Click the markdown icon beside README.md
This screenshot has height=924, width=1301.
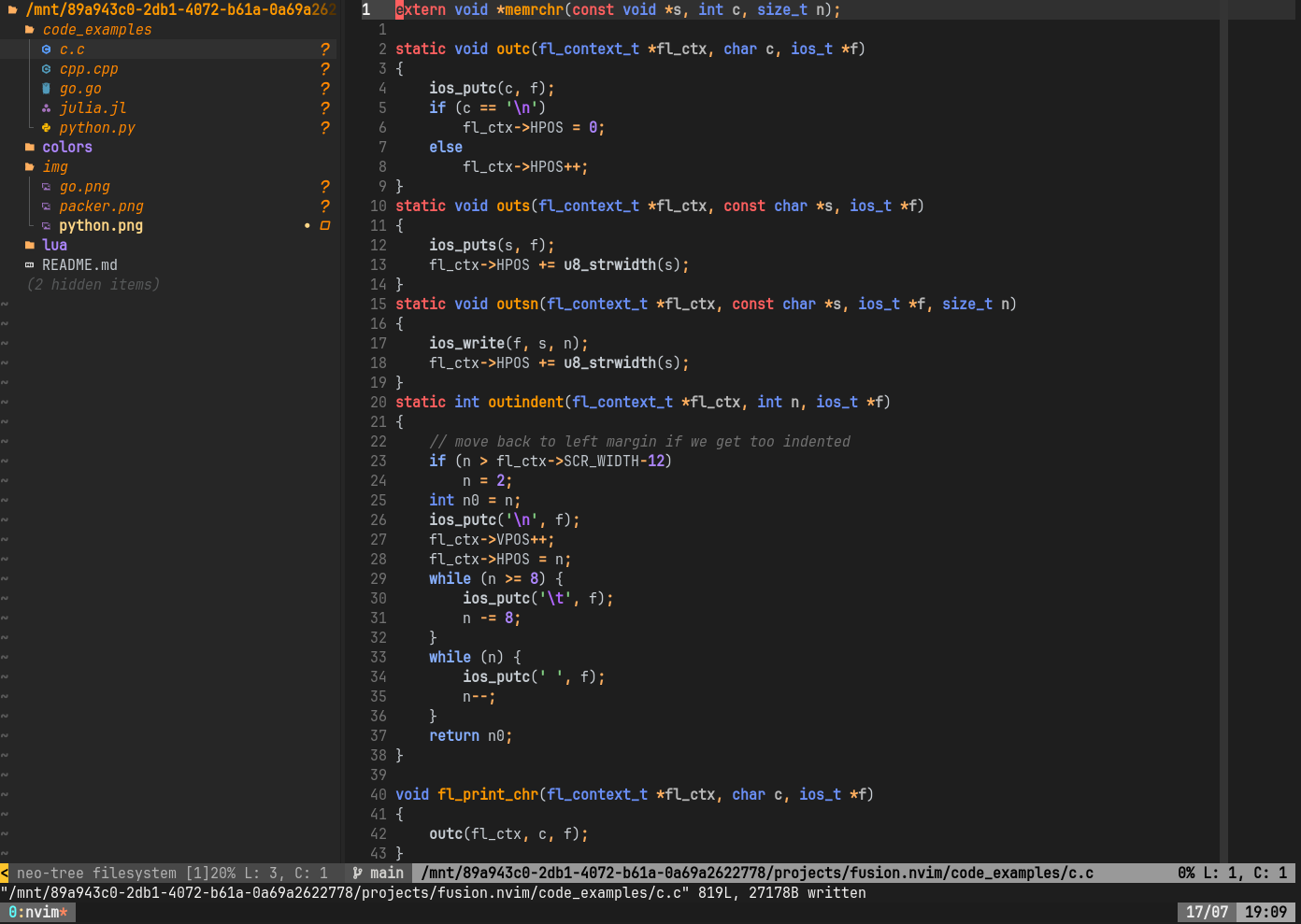(x=29, y=265)
